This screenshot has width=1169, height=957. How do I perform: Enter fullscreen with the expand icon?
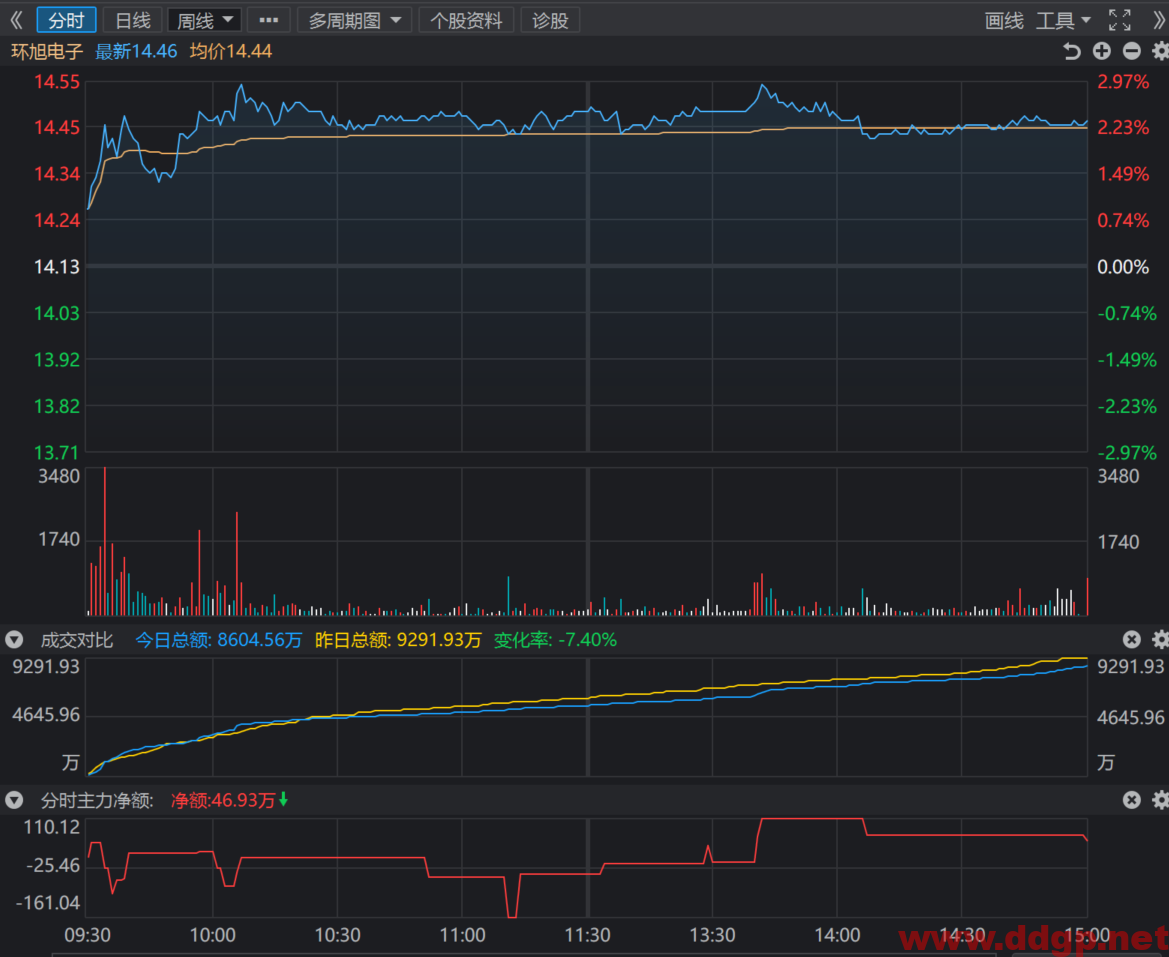pyautogui.click(x=1119, y=20)
